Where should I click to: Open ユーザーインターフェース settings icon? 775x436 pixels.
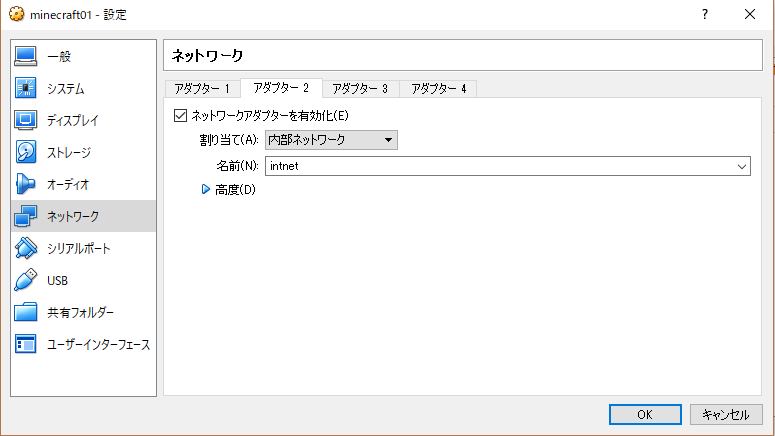pos(25,344)
